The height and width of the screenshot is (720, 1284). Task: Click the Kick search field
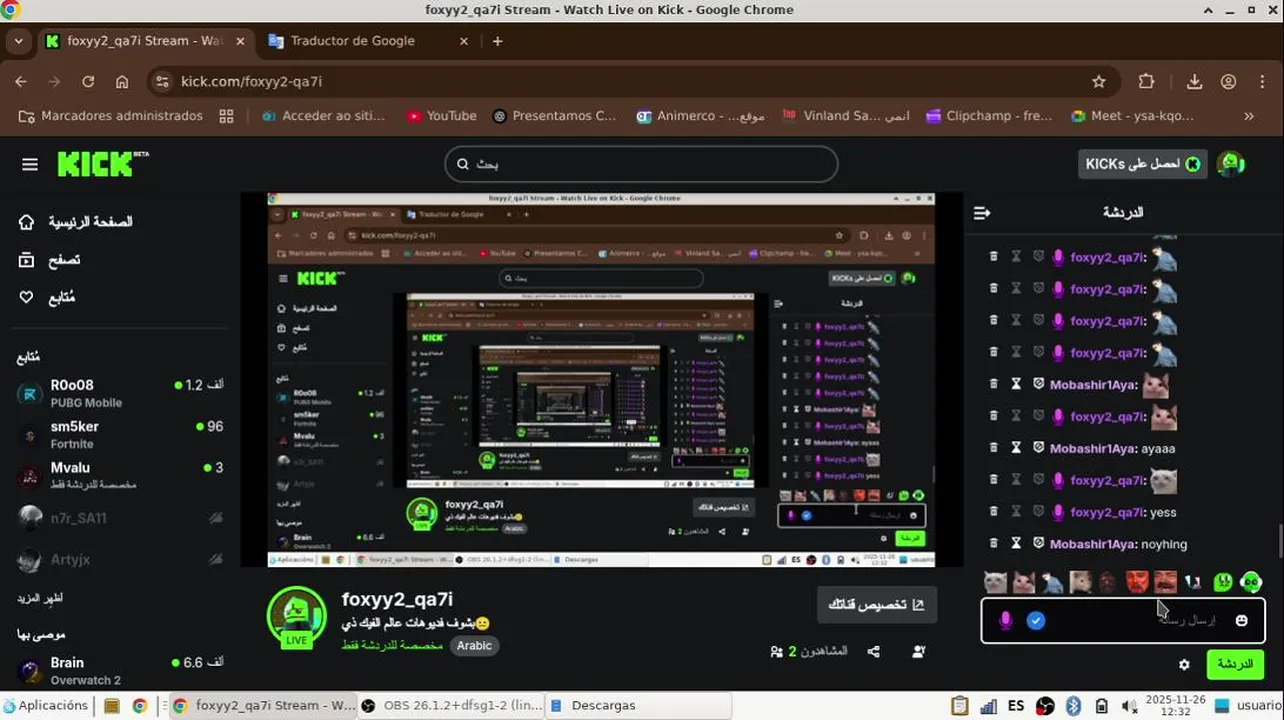tap(641, 164)
